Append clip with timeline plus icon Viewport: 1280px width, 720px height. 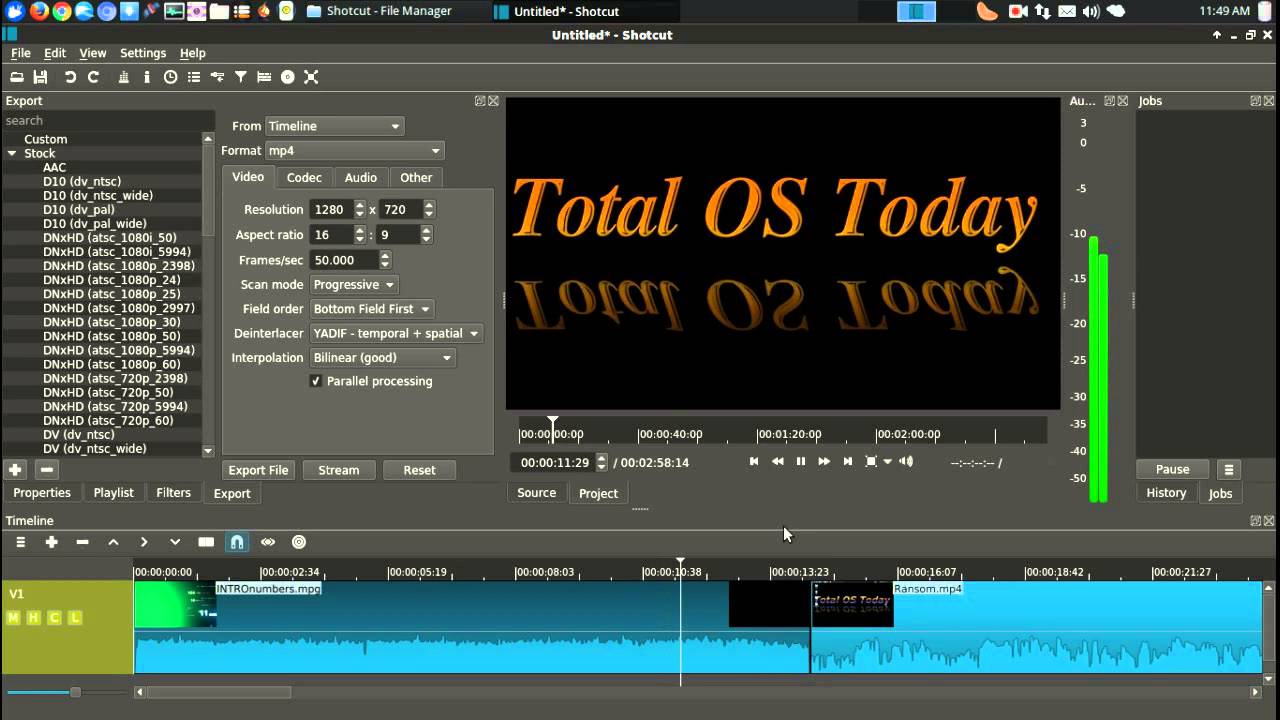(52, 542)
